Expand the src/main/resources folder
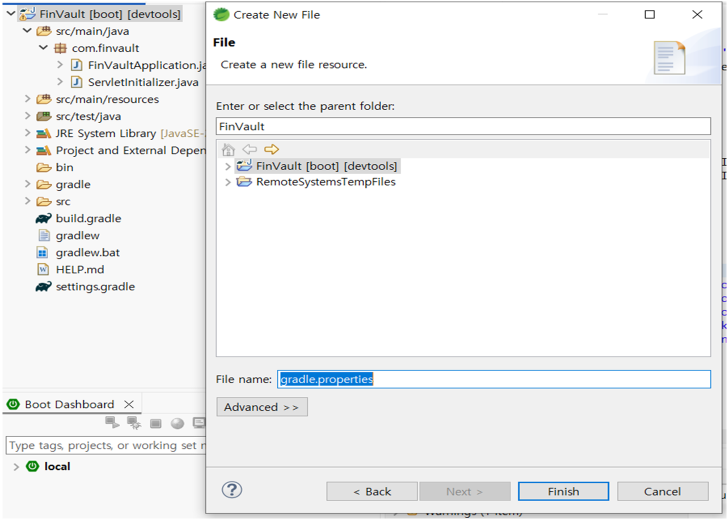The image size is (728, 529). coord(27,98)
